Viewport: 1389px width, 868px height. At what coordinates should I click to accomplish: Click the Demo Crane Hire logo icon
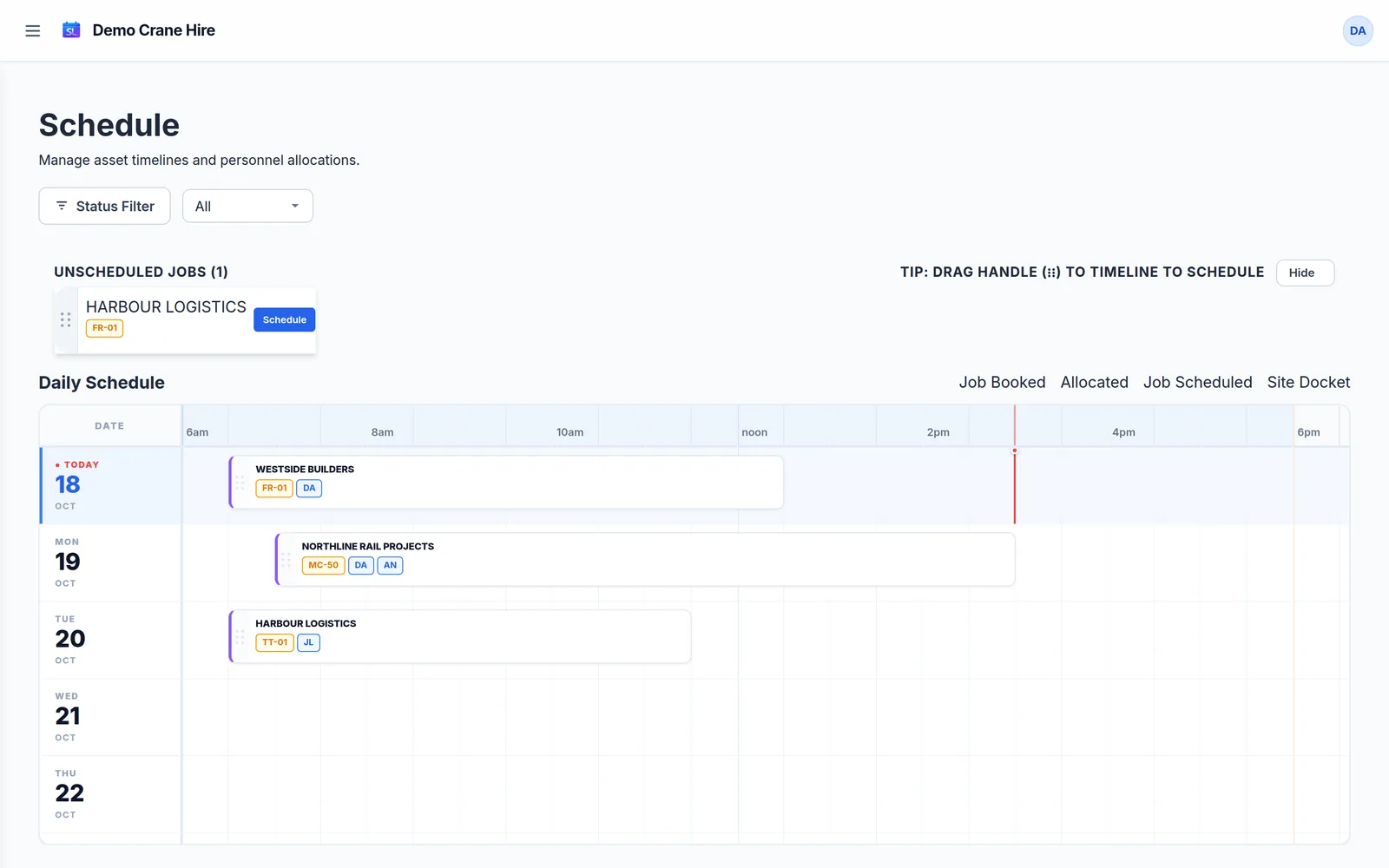(x=71, y=30)
